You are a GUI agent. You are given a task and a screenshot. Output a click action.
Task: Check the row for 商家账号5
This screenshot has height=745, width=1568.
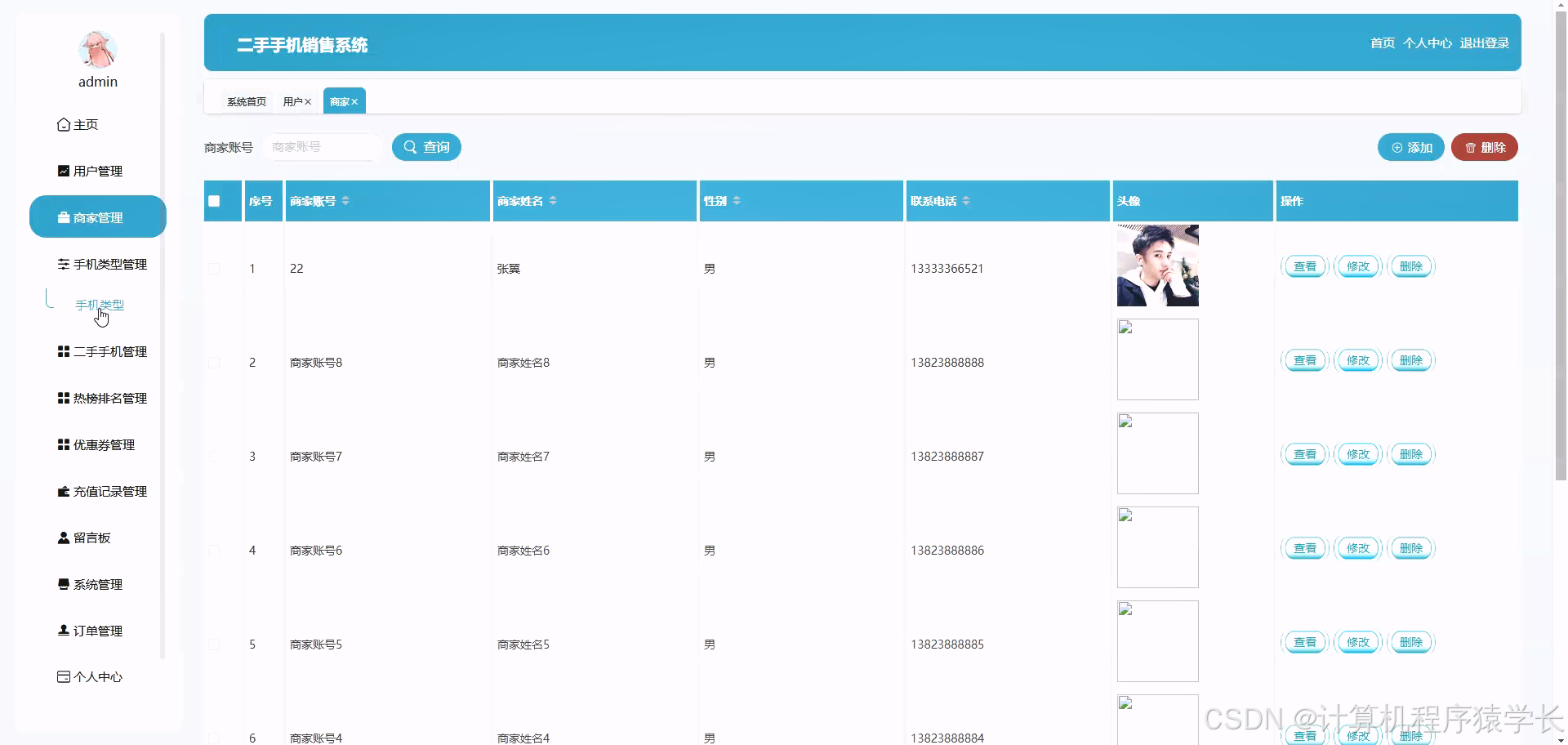pos(214,645)
